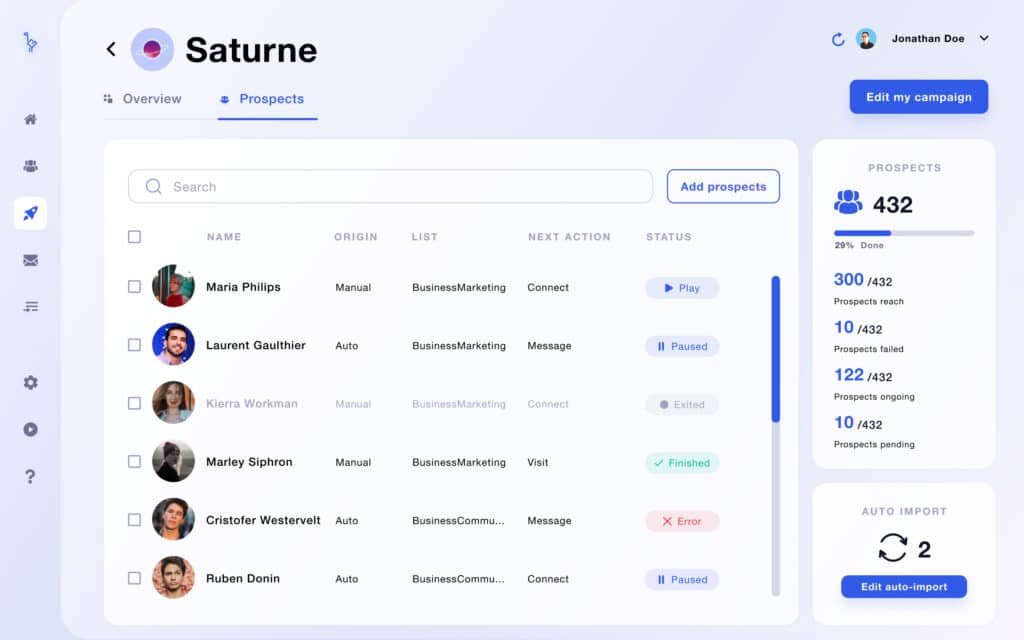Screen dimensions: 1024x640
Task: Click the Edit my campaign button
Action: (918, 97)
